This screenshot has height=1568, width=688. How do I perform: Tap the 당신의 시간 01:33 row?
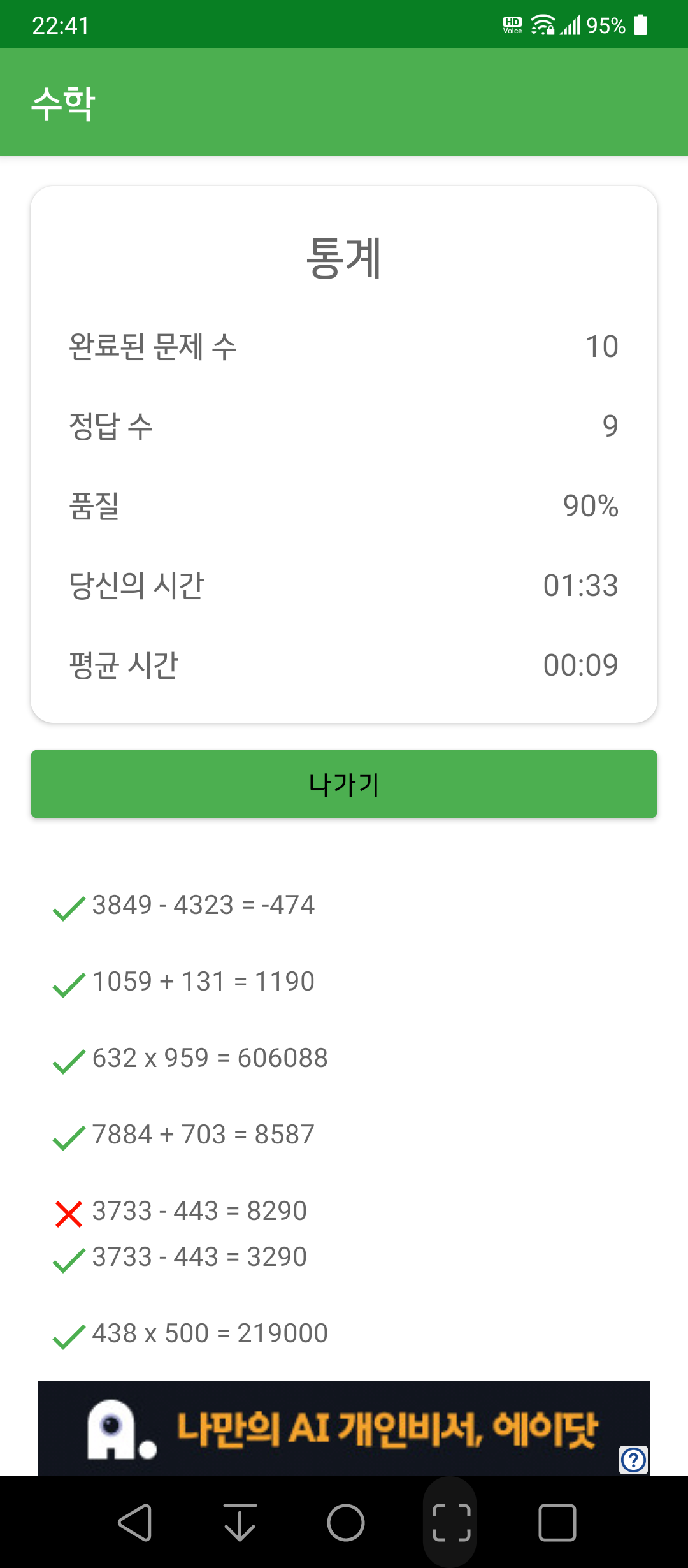point(344,586)
